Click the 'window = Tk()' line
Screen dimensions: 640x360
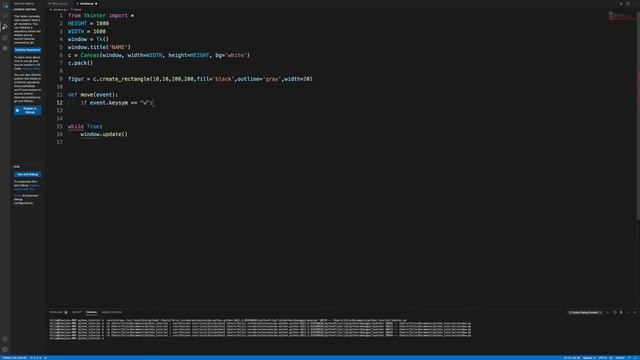coord(88,39)
